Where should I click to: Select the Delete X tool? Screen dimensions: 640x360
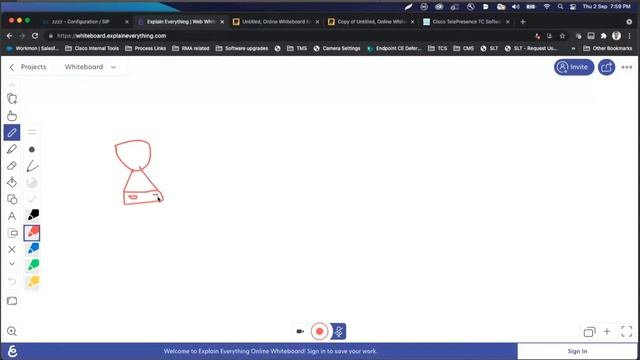click(12, 249)
